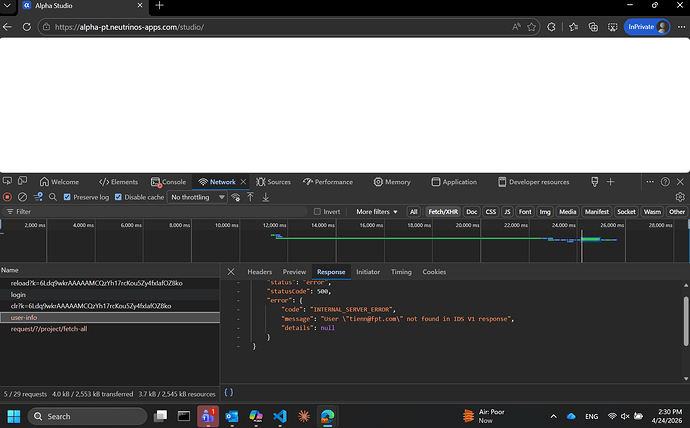The height and width of the screenshot is (428, 690).
Task: Open network conditions wifi icon
Action: pyautogui.click(x=236, y=197)
